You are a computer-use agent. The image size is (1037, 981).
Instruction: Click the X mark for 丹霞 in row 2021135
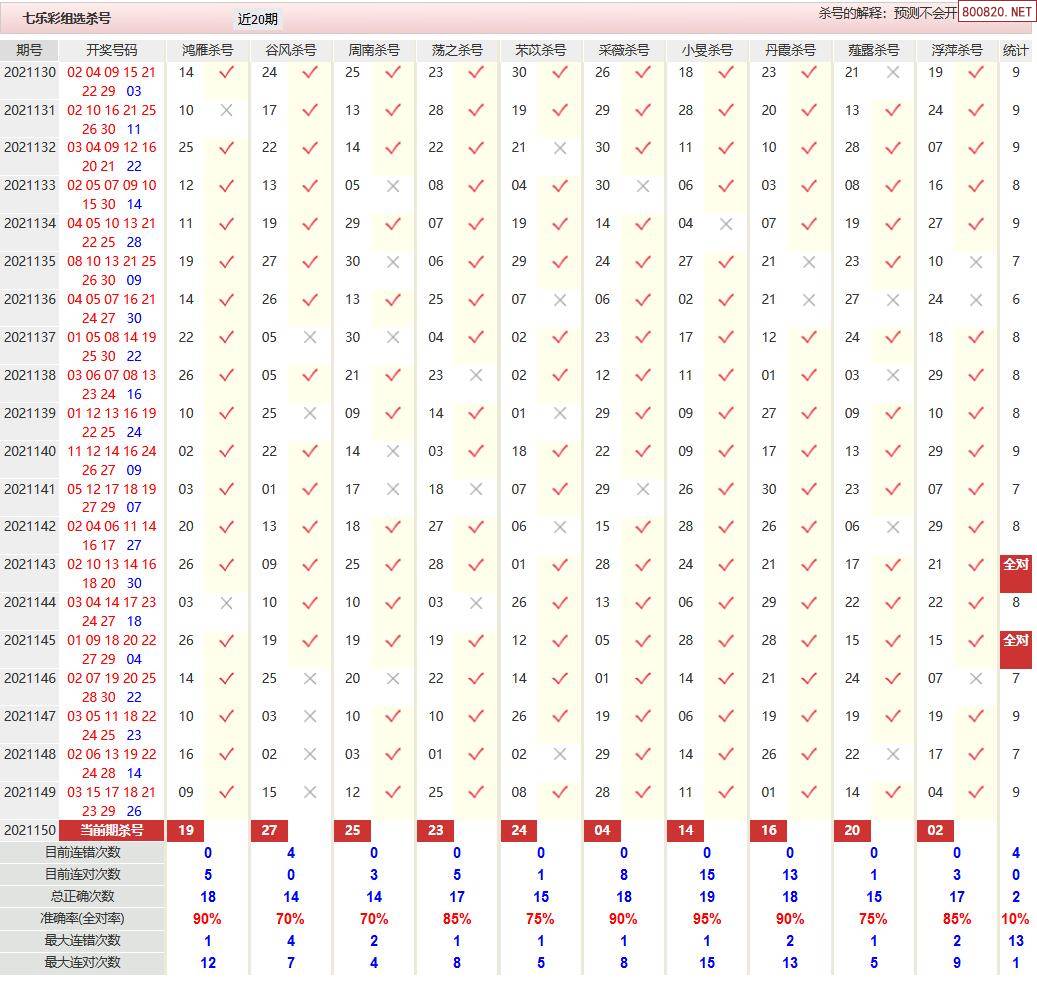coord(809,263)
